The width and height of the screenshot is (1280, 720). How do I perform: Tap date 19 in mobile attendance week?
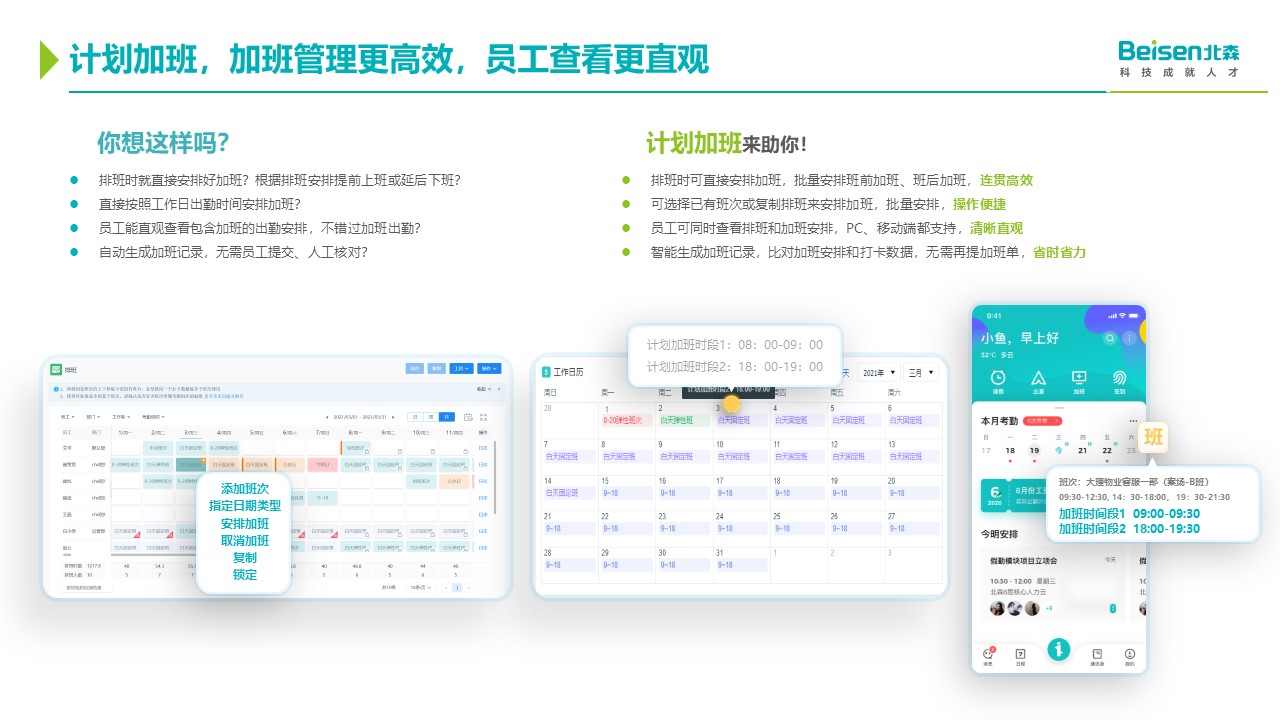(x=1034, y=450)
